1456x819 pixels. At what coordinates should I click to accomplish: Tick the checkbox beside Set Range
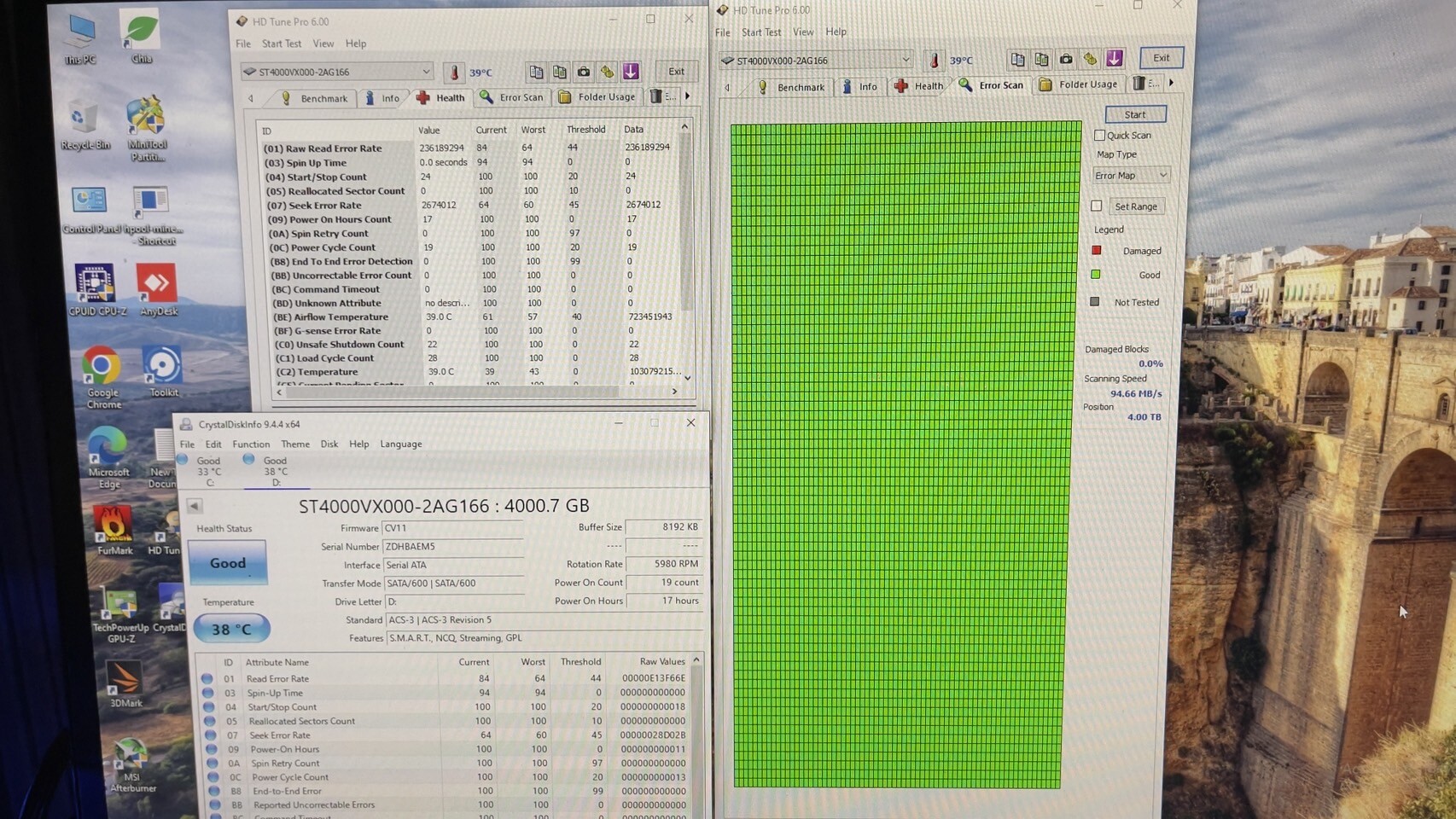point(1097,206)
